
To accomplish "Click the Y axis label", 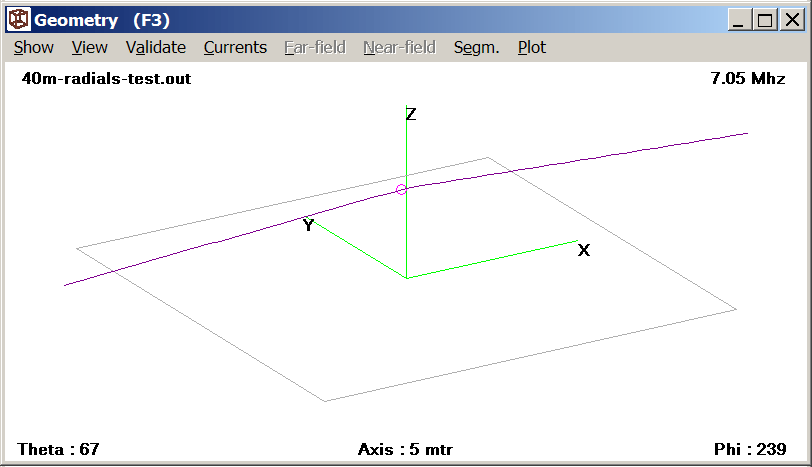I will 308,226.
